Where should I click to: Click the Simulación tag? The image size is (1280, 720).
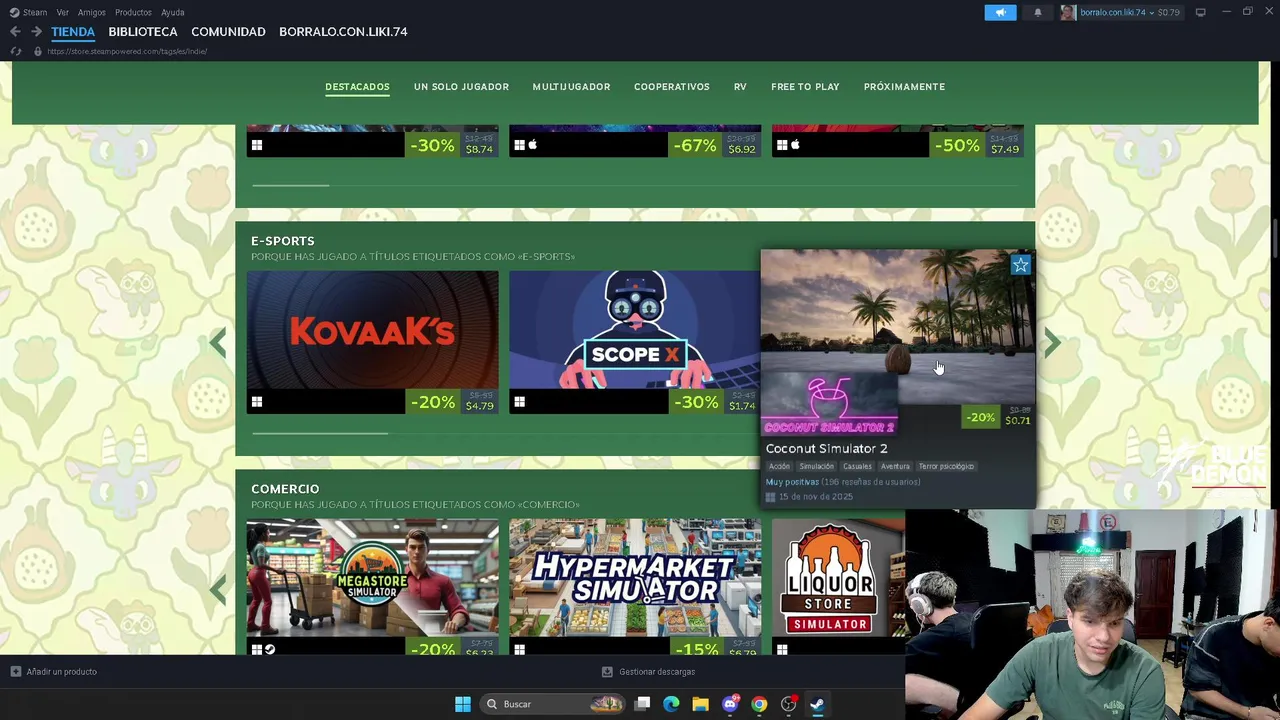pyautogui.click(x=816, y=466)
